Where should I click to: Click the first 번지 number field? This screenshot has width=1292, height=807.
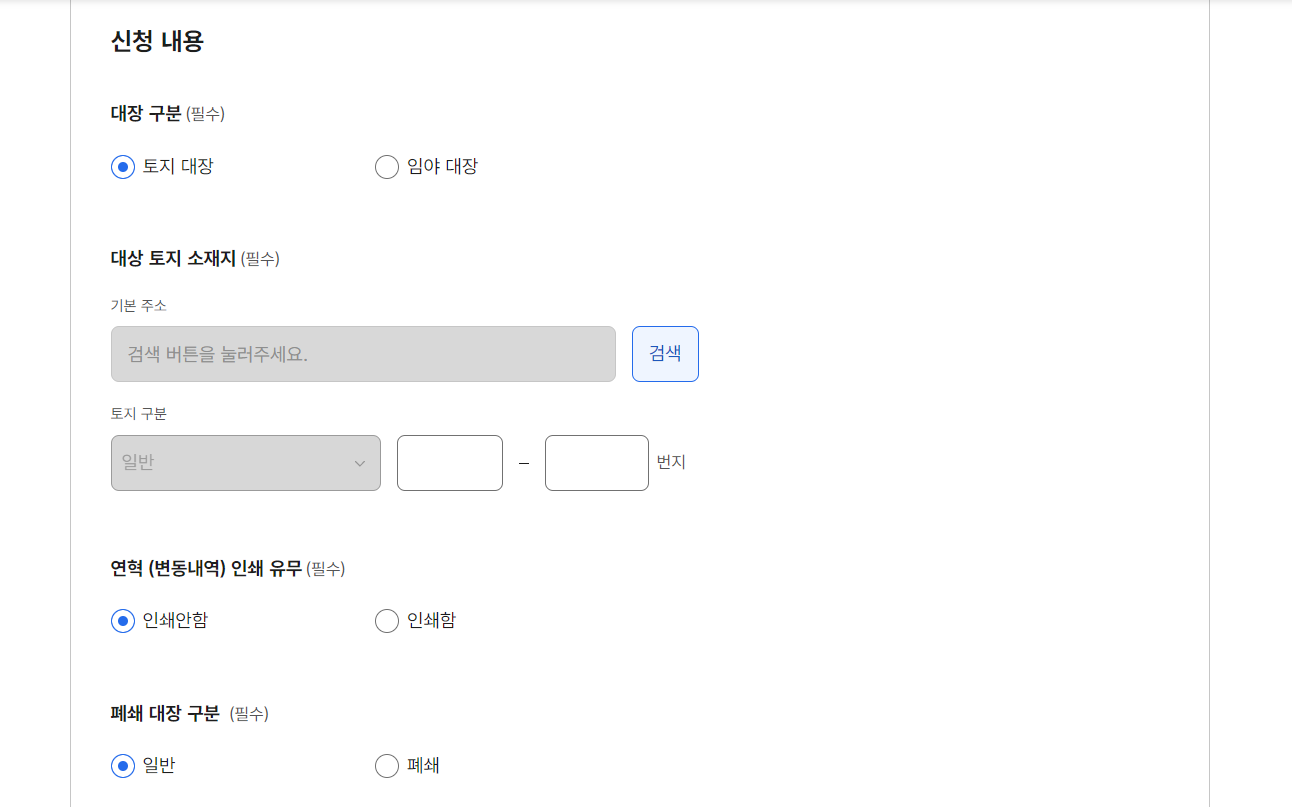click(x=449, y=462)
